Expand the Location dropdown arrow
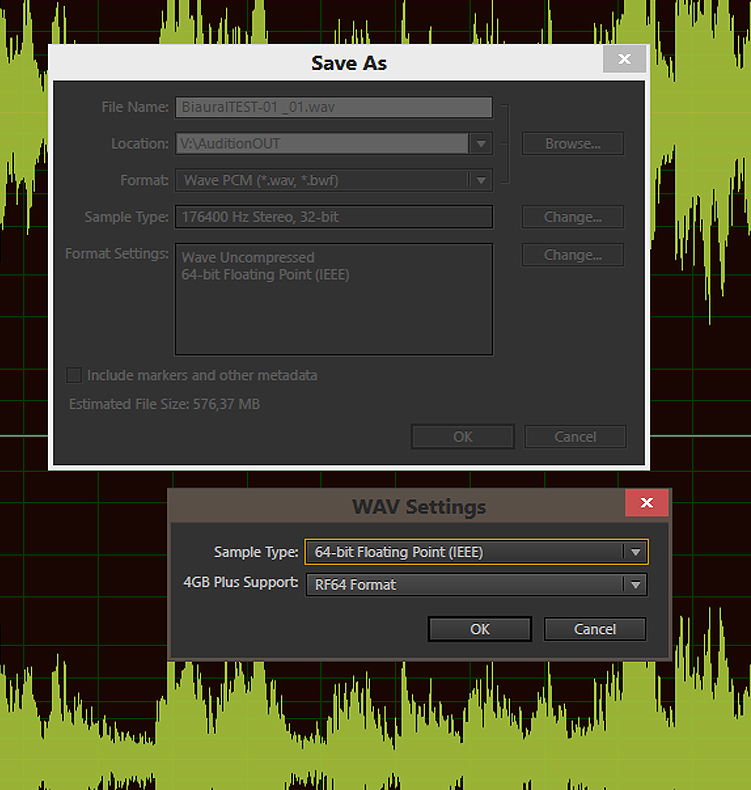 pyautogui.click(x=481, y=144)
